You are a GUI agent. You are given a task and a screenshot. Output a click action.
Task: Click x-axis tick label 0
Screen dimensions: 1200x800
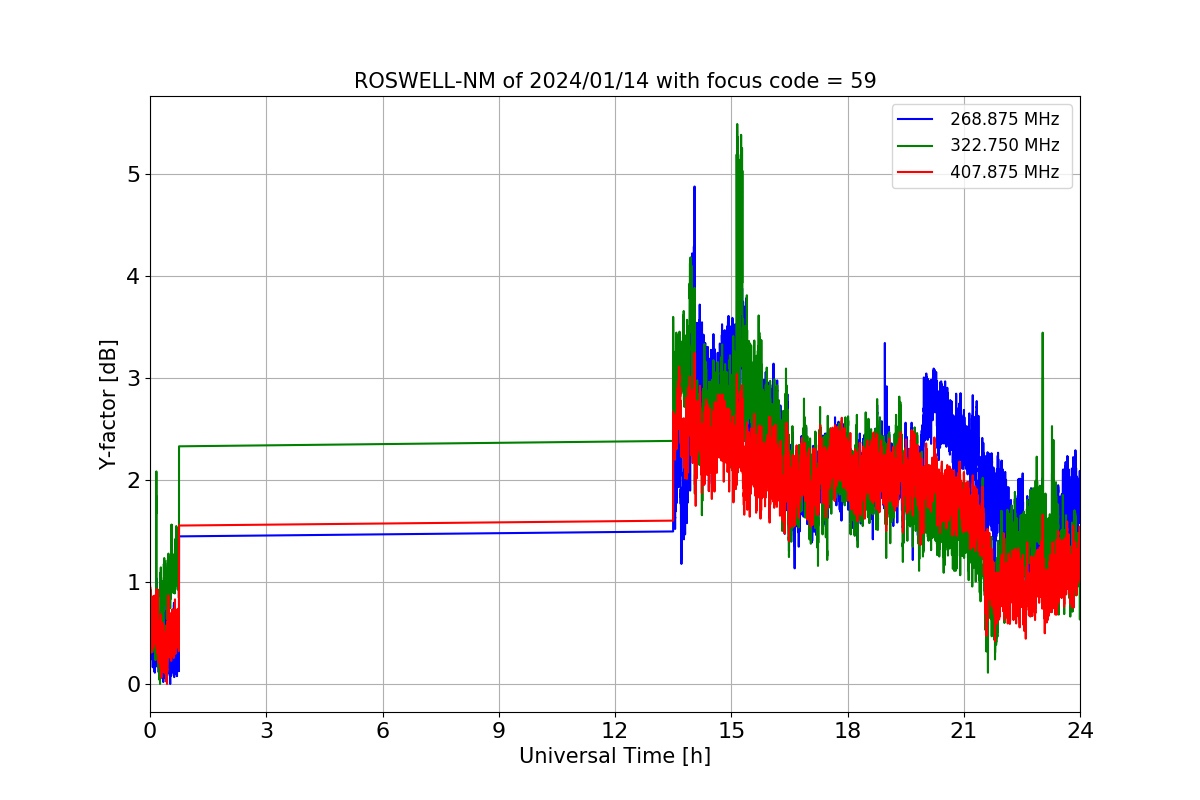pyautogui.click(x=150, y=731)
